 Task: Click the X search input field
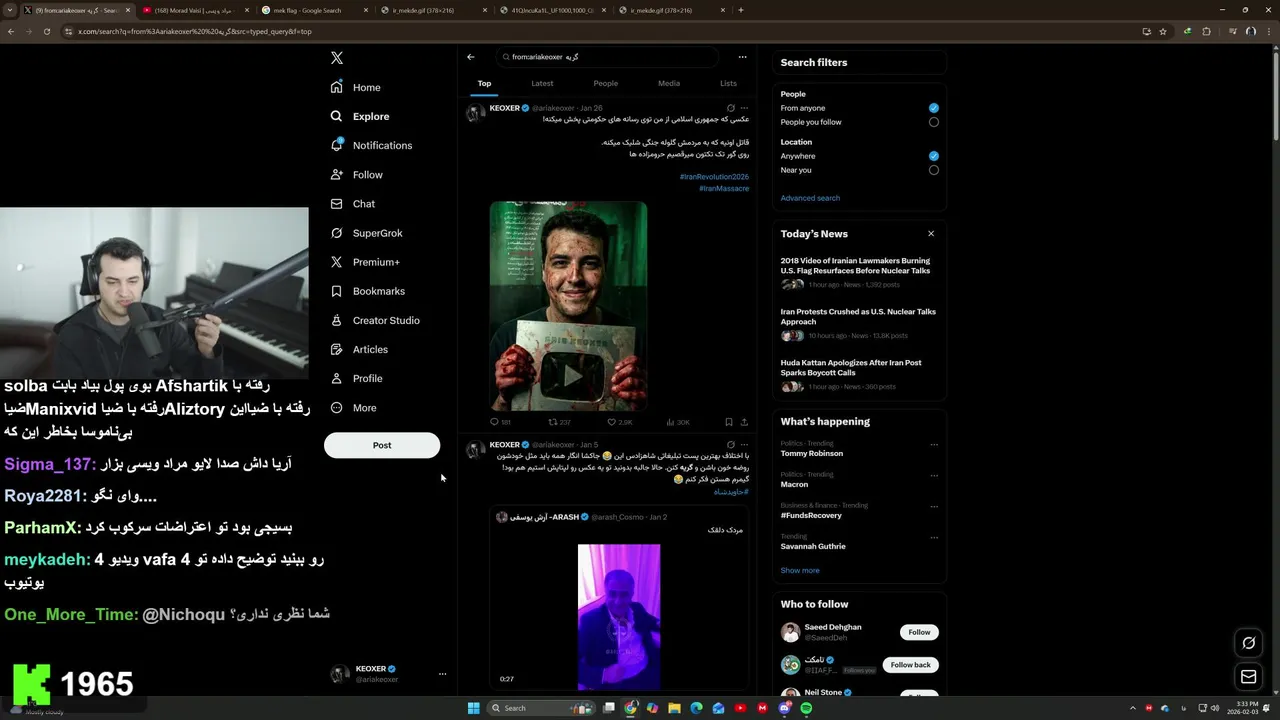click(607, 57)
